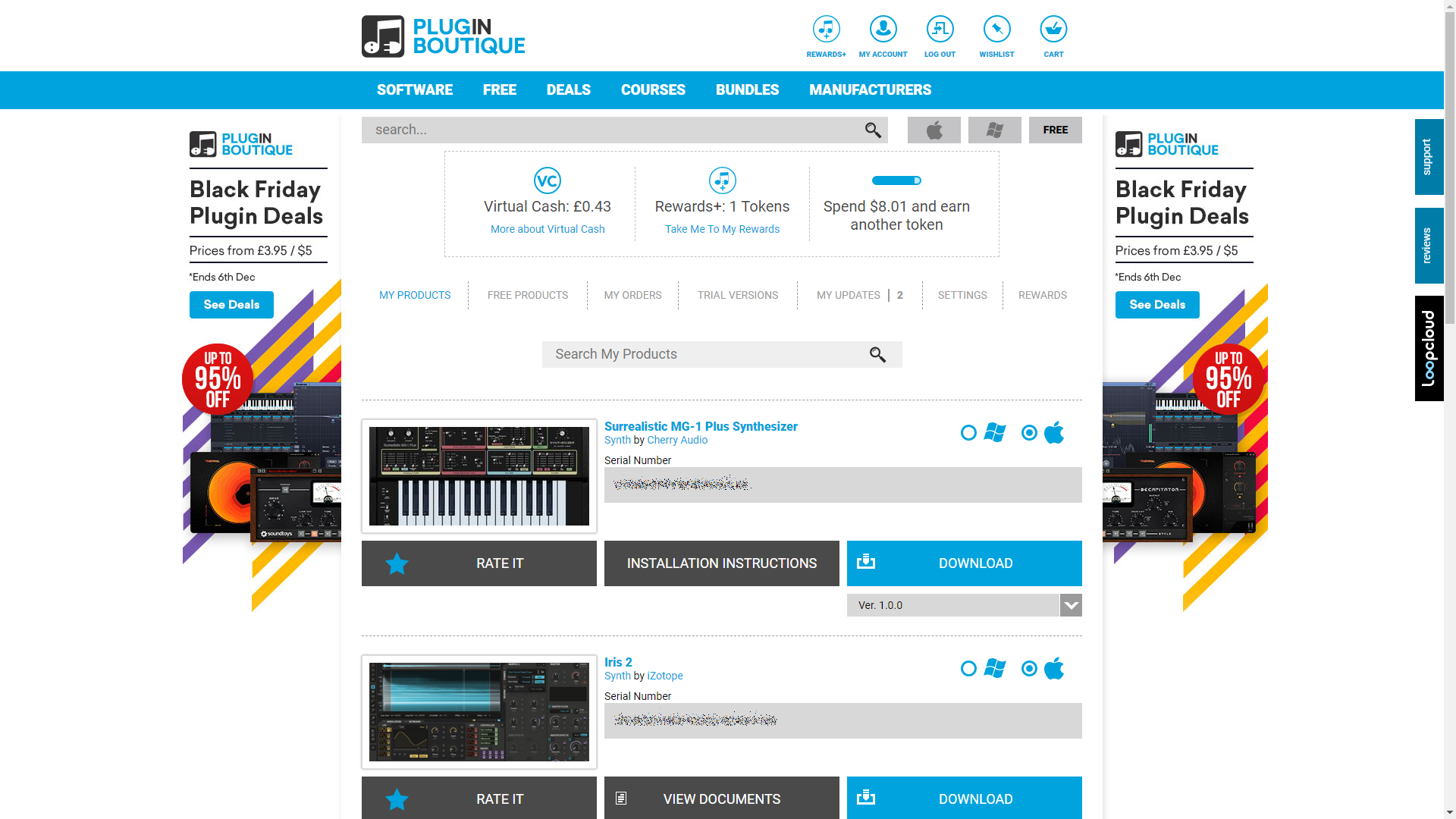Click download tray icon for Iris 2

pos(866,798)
